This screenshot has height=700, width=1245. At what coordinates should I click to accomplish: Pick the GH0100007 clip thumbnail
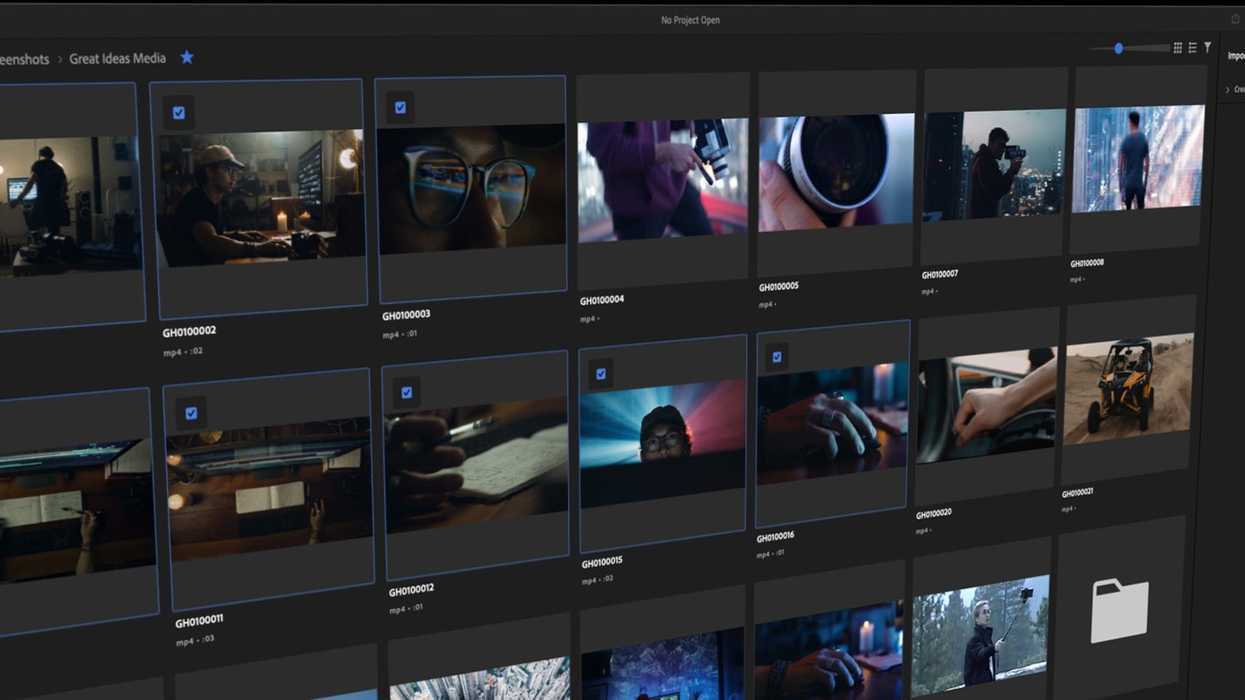pos(994,164)
